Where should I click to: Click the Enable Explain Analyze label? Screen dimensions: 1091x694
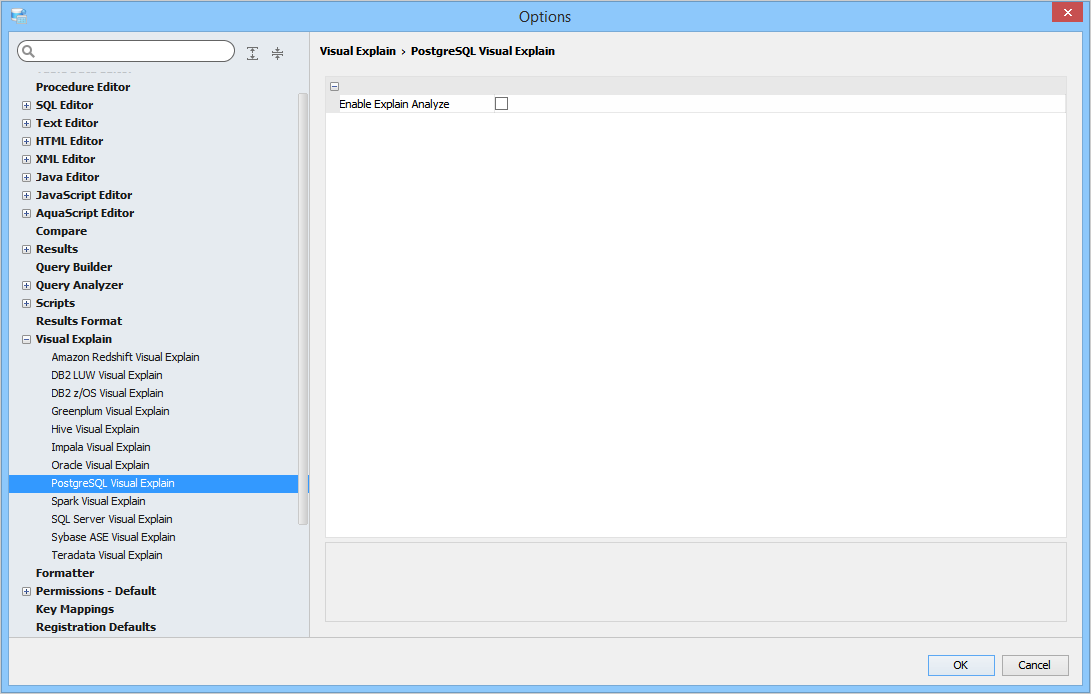click(x=394, y=104)
